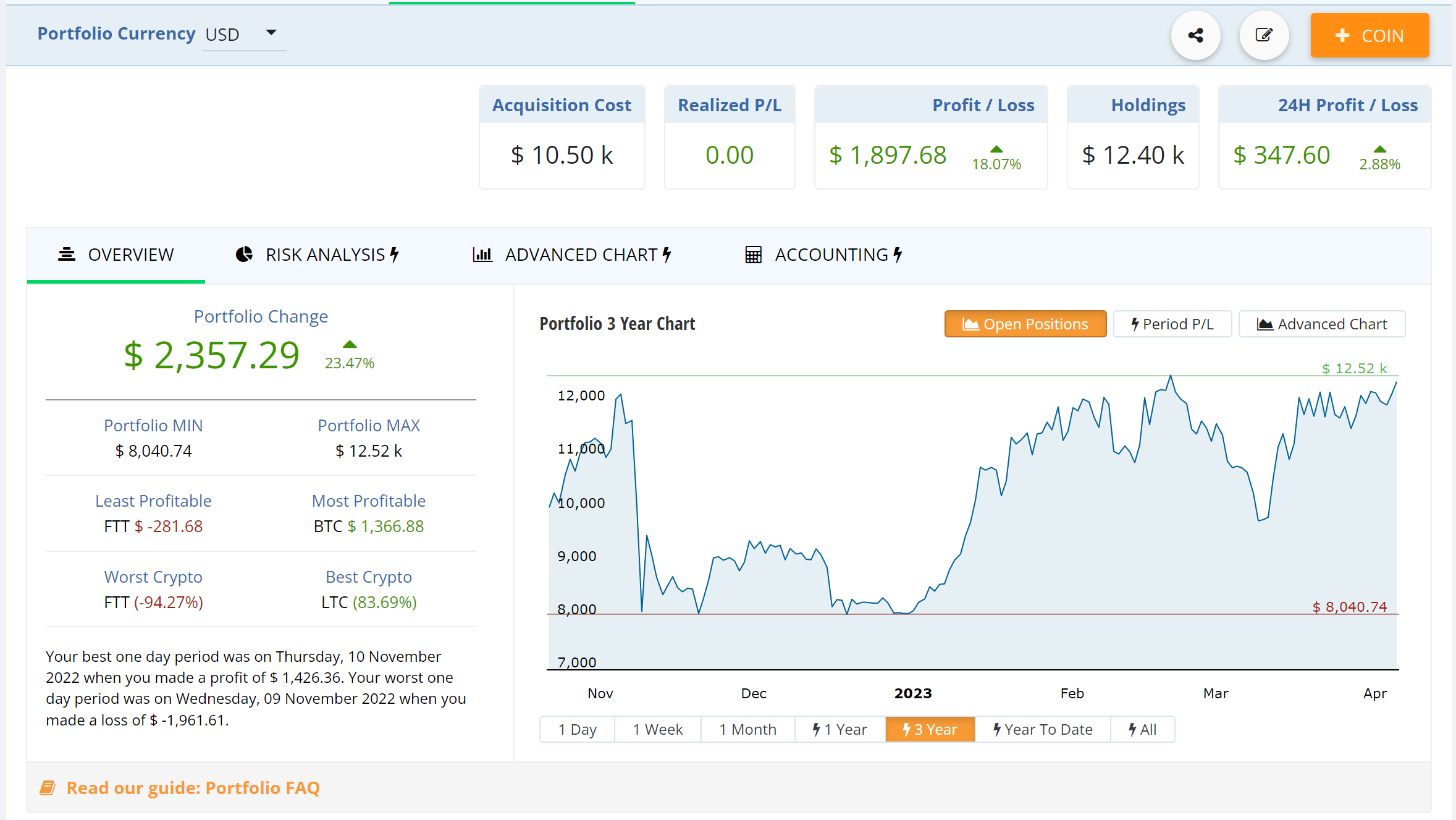Switch chart to Period P/L

[1172, 324]
